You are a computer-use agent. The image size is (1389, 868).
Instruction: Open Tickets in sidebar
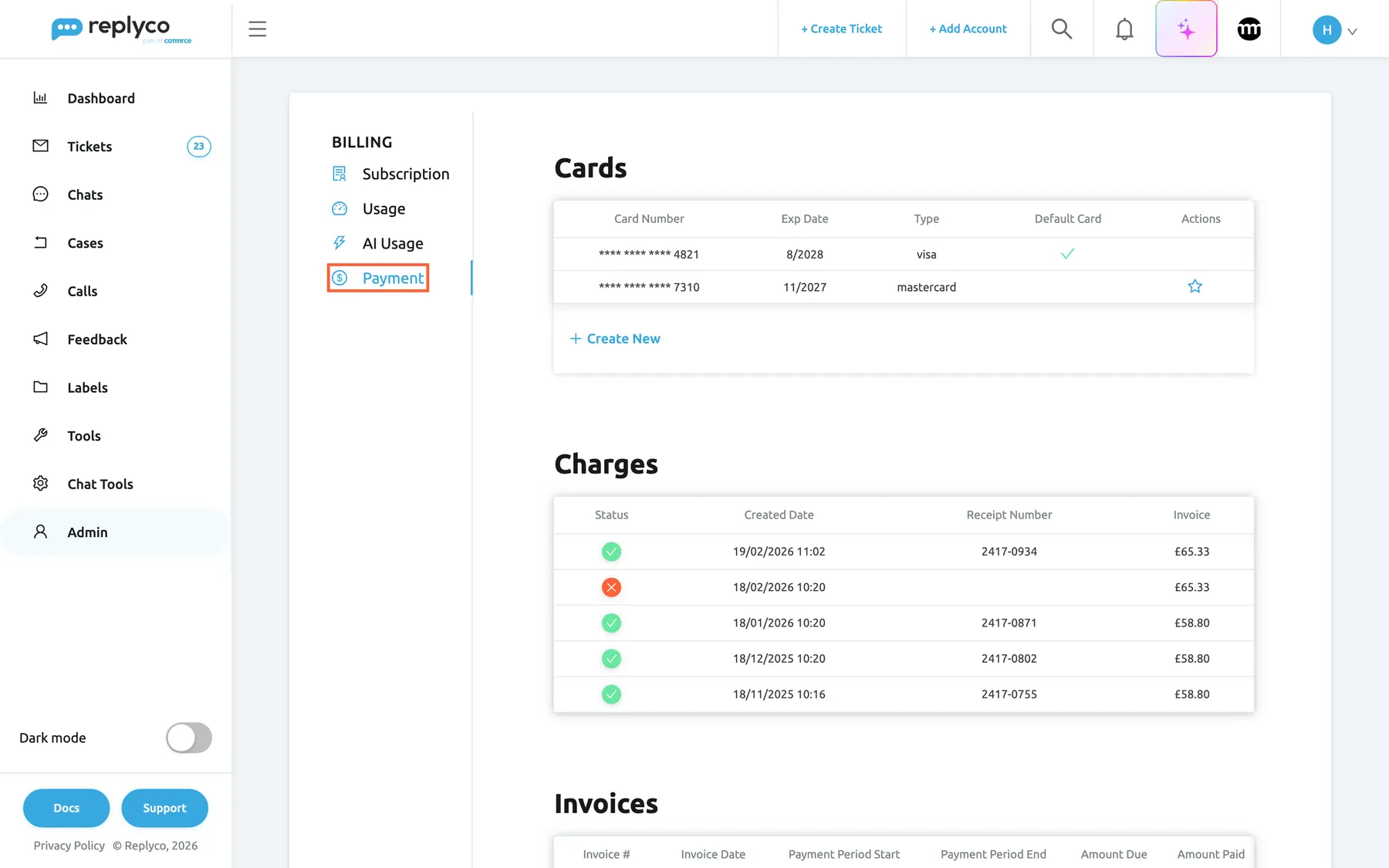[x=90, y=147]
